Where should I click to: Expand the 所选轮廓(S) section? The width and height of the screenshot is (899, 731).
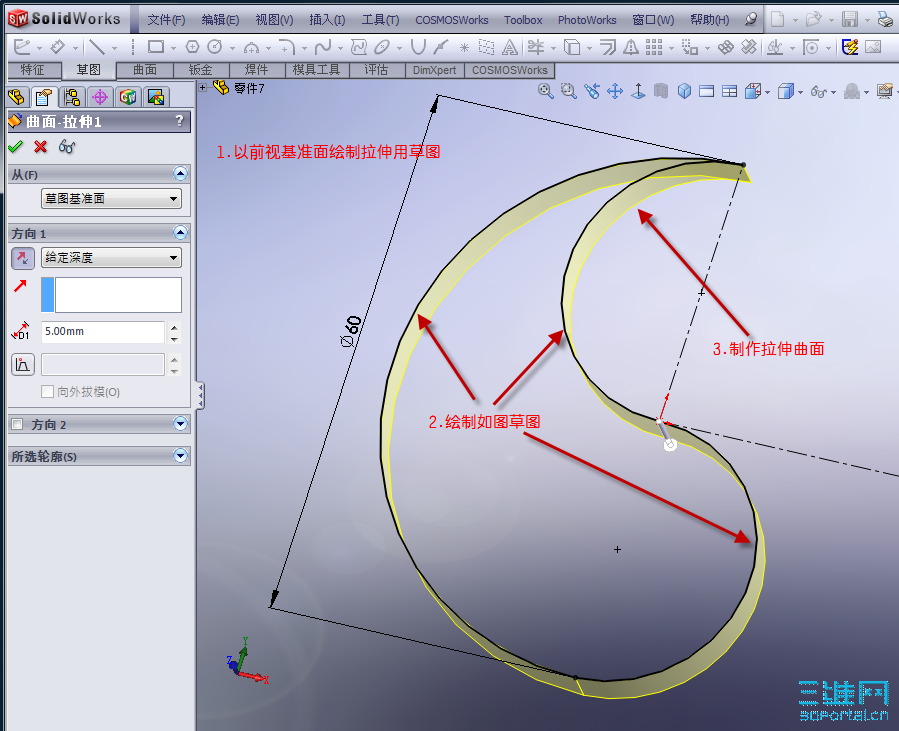[180, 456]
